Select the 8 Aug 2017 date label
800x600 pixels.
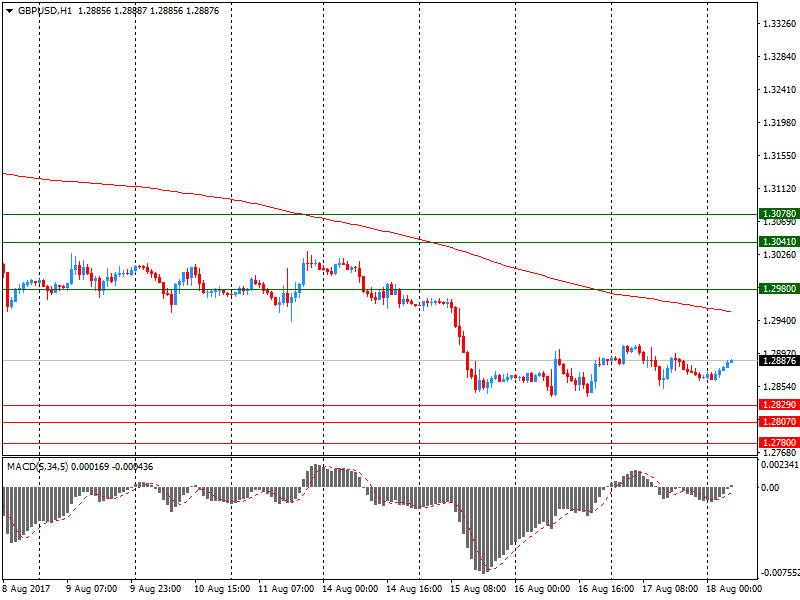27,589
